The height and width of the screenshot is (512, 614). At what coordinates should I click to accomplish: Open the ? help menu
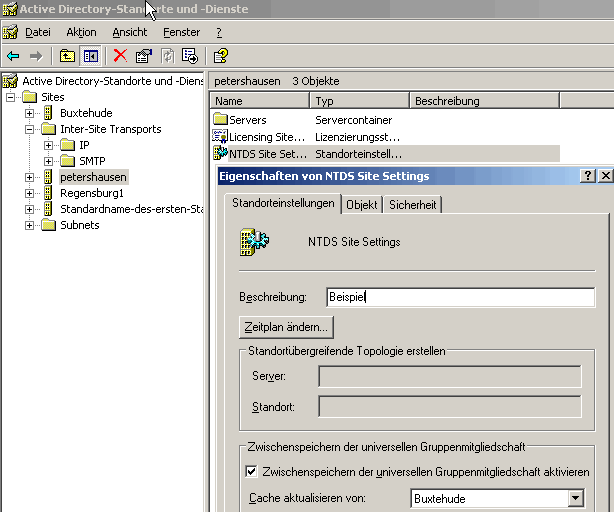point(219,32)
